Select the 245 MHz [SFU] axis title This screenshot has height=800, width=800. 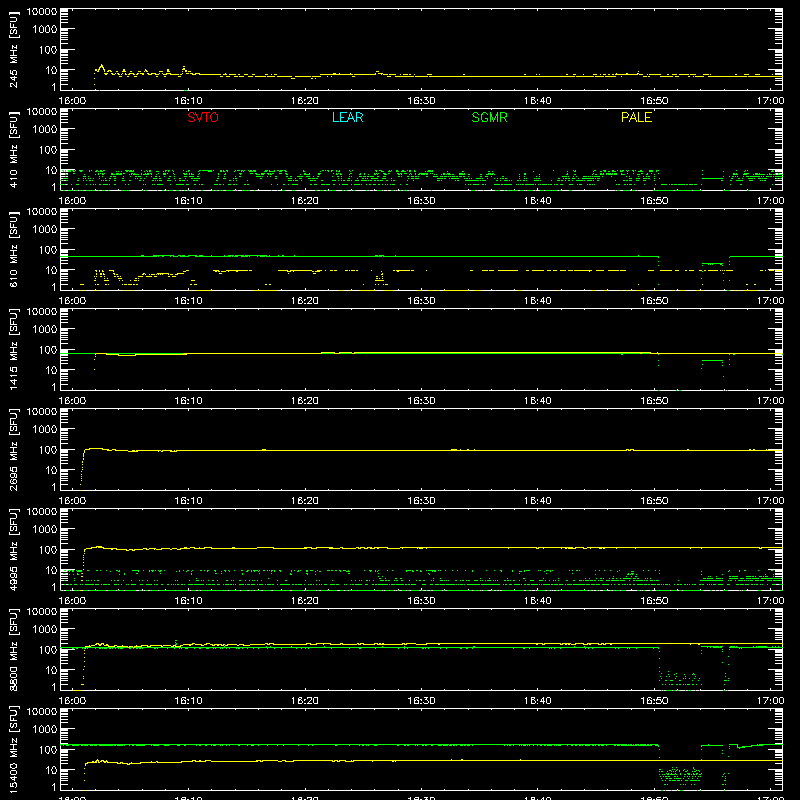14,49
